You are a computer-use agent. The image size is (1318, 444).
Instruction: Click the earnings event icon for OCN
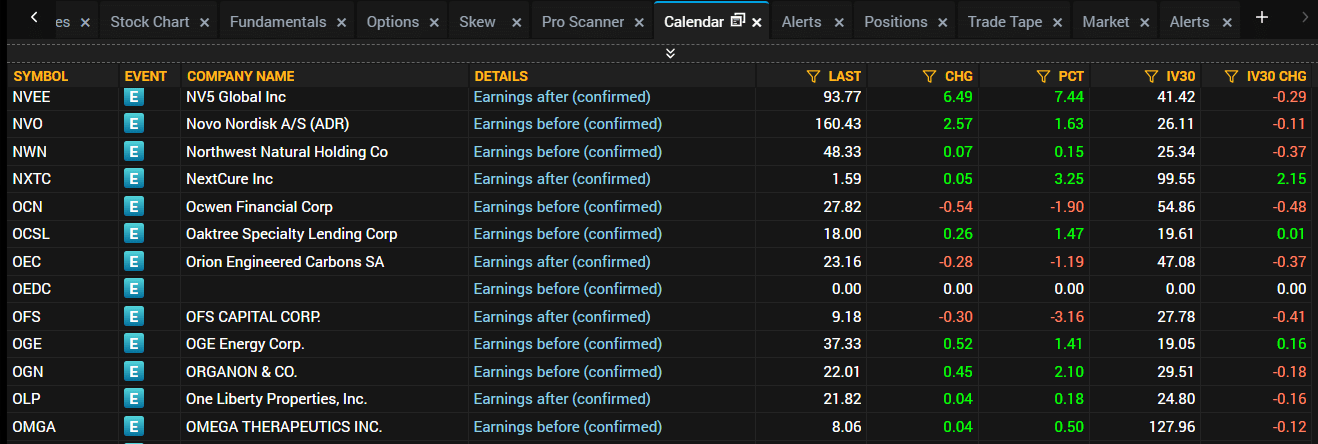click(x=134, y=207)
